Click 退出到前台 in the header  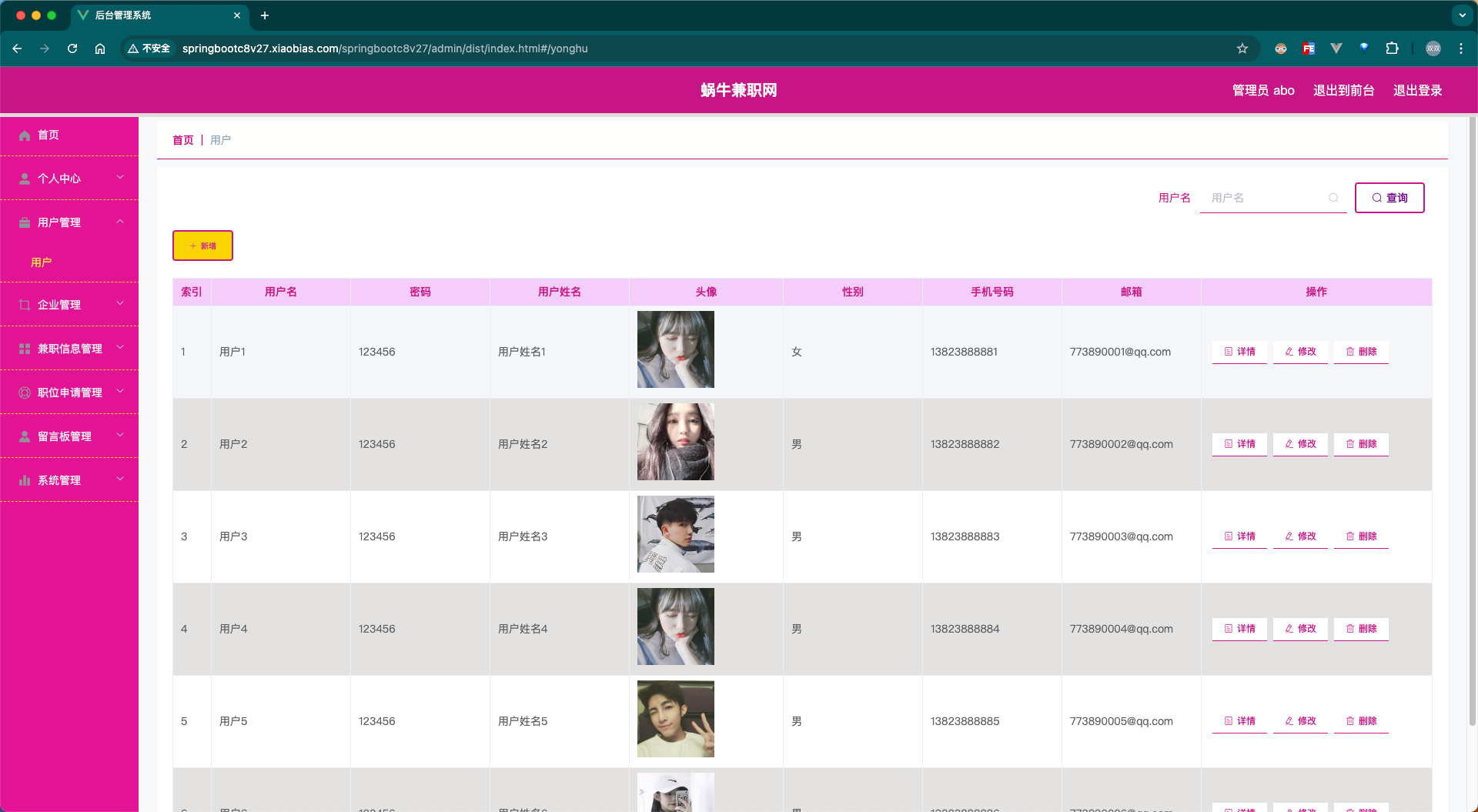pos(1344,90)
